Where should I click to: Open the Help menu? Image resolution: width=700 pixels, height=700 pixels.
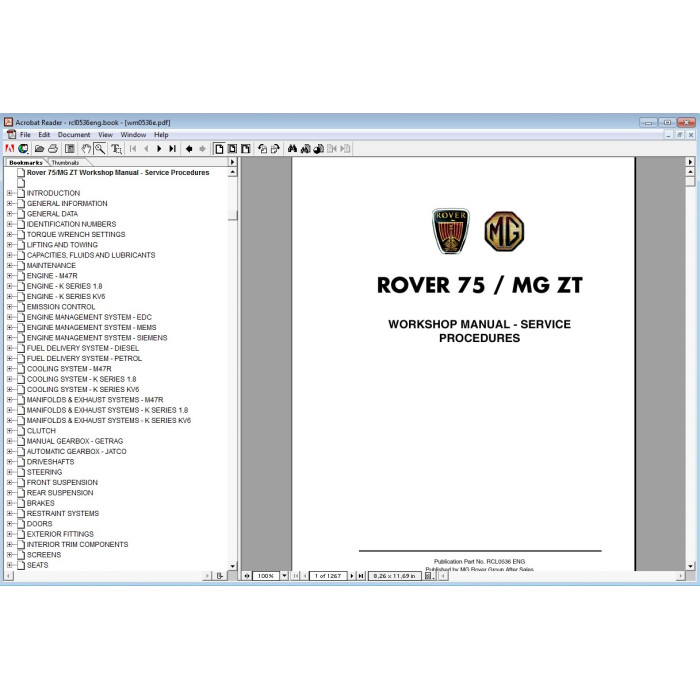[x=161, y=134]
